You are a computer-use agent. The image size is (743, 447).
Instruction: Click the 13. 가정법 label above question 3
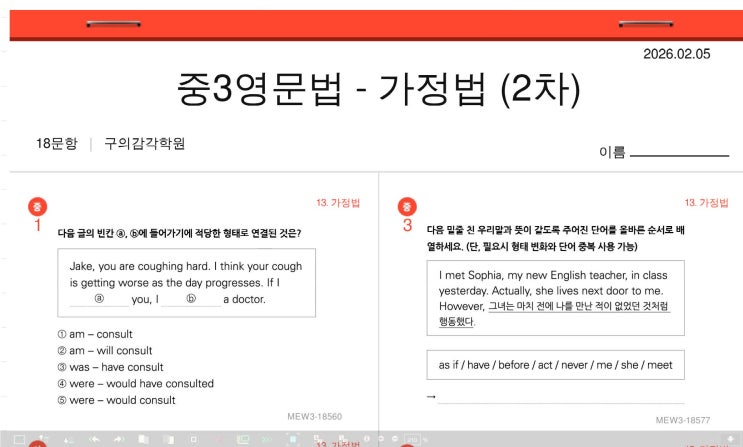tap(706, 202)
